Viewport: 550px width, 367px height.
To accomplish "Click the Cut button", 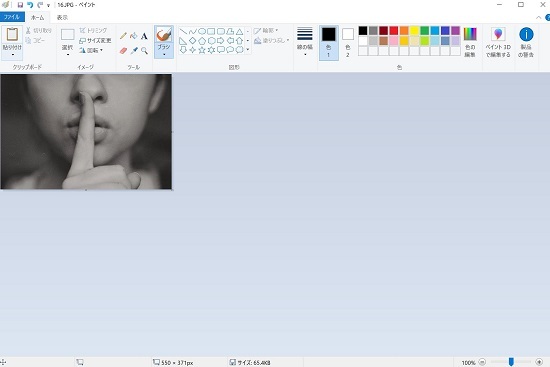I will pyautogui.click(x=39, y=31).
